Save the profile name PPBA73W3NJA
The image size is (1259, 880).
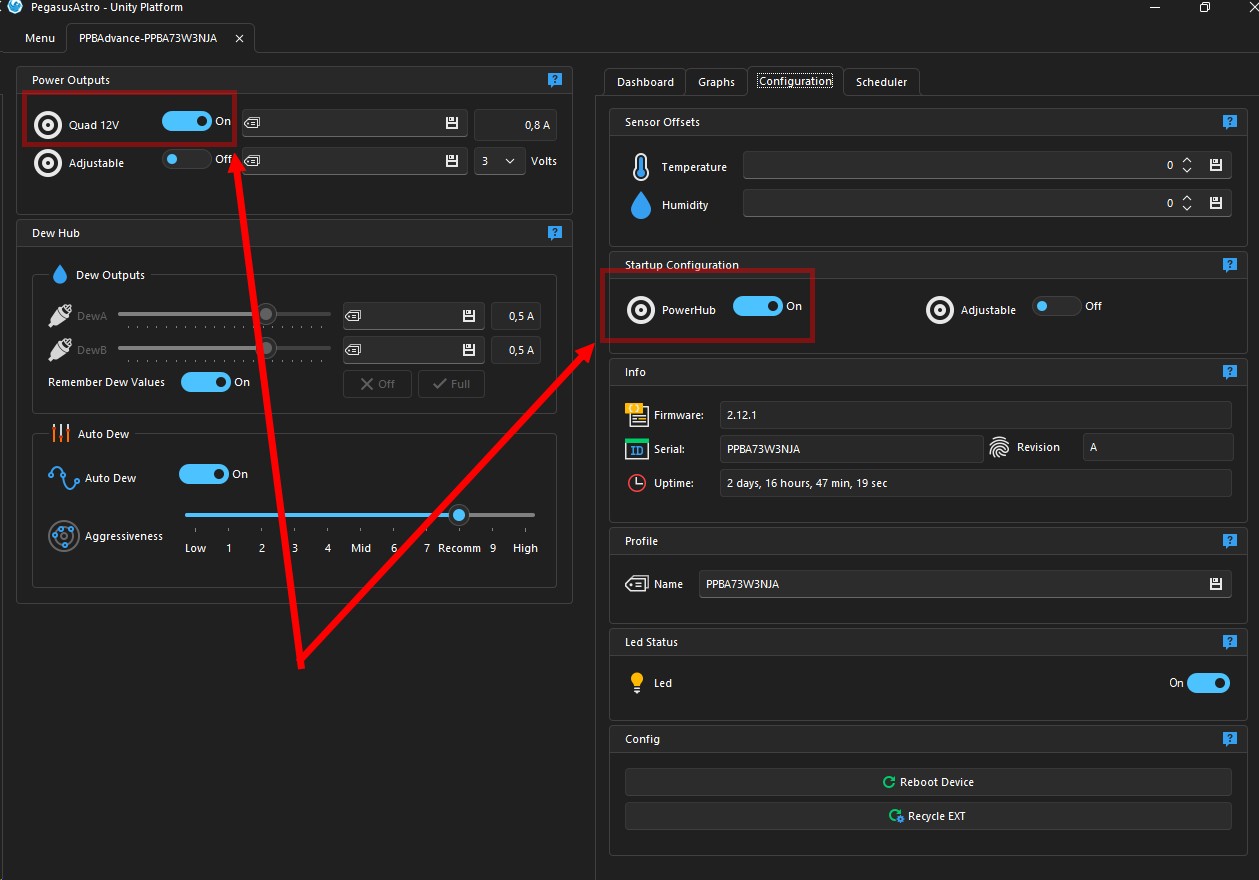tap(1216, 584)
